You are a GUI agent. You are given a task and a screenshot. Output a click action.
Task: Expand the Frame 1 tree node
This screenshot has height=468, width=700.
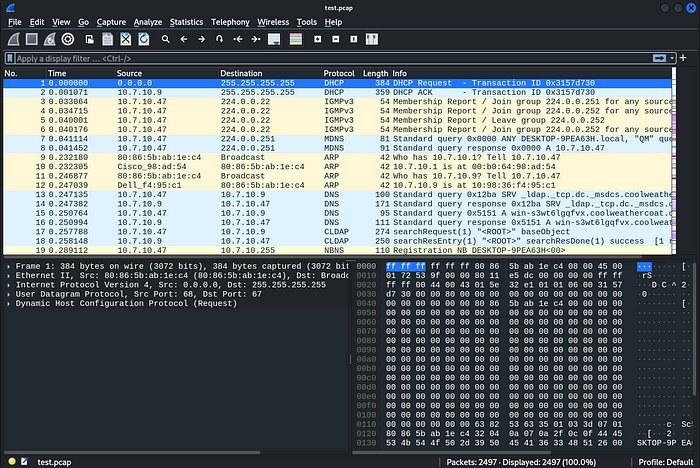coord(8,266)
